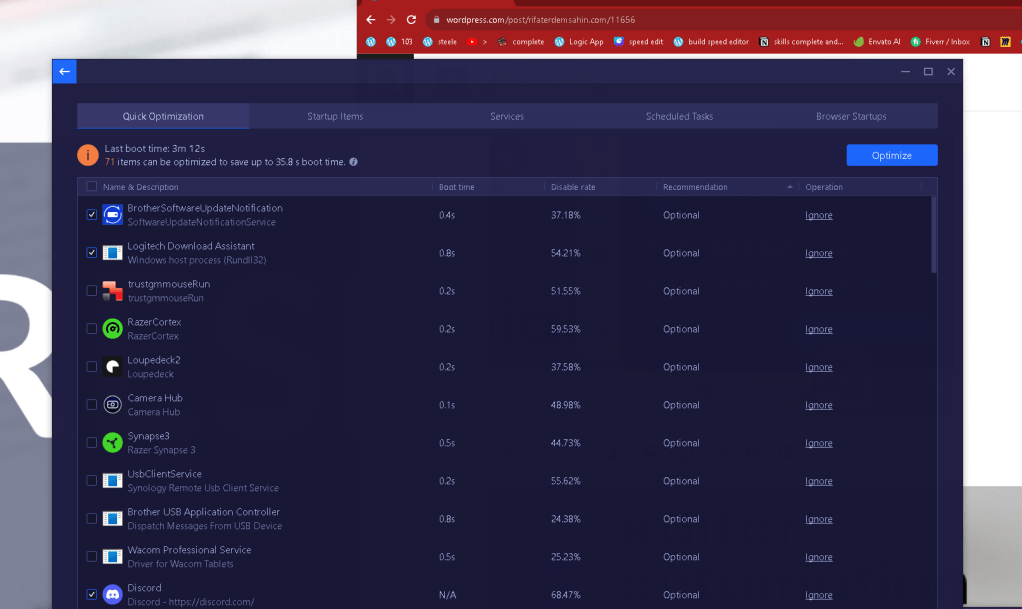The image size is (1022, 609).
Task: Click the Discord icon
Action: (112, 594)
